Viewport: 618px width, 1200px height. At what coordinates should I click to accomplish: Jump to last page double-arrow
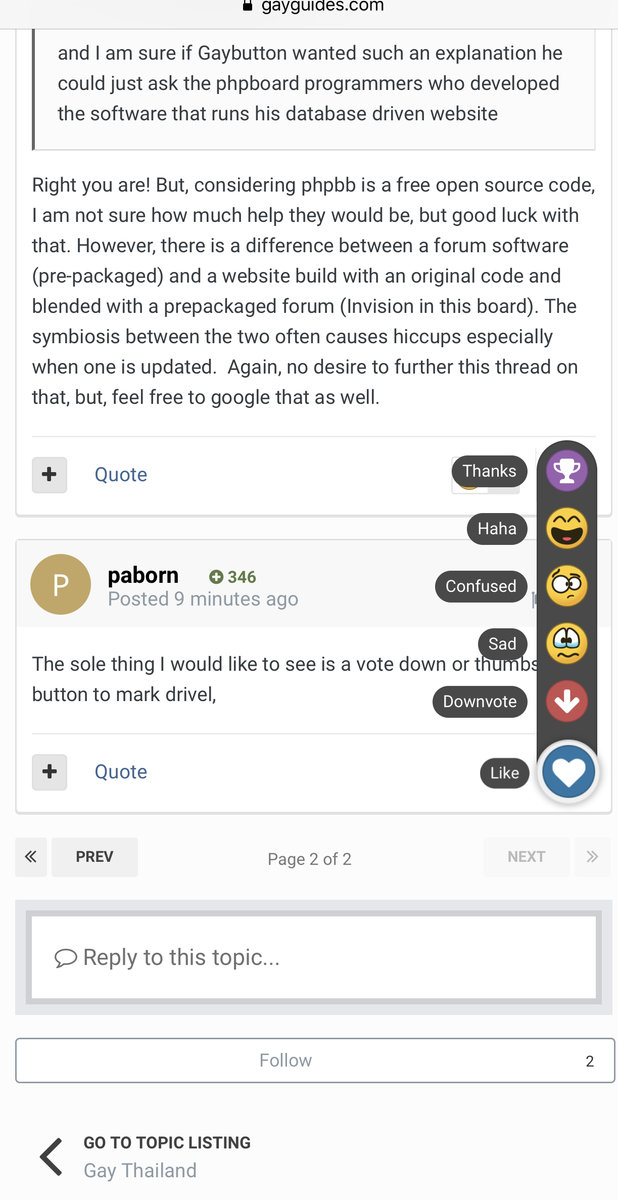(592, 857)
